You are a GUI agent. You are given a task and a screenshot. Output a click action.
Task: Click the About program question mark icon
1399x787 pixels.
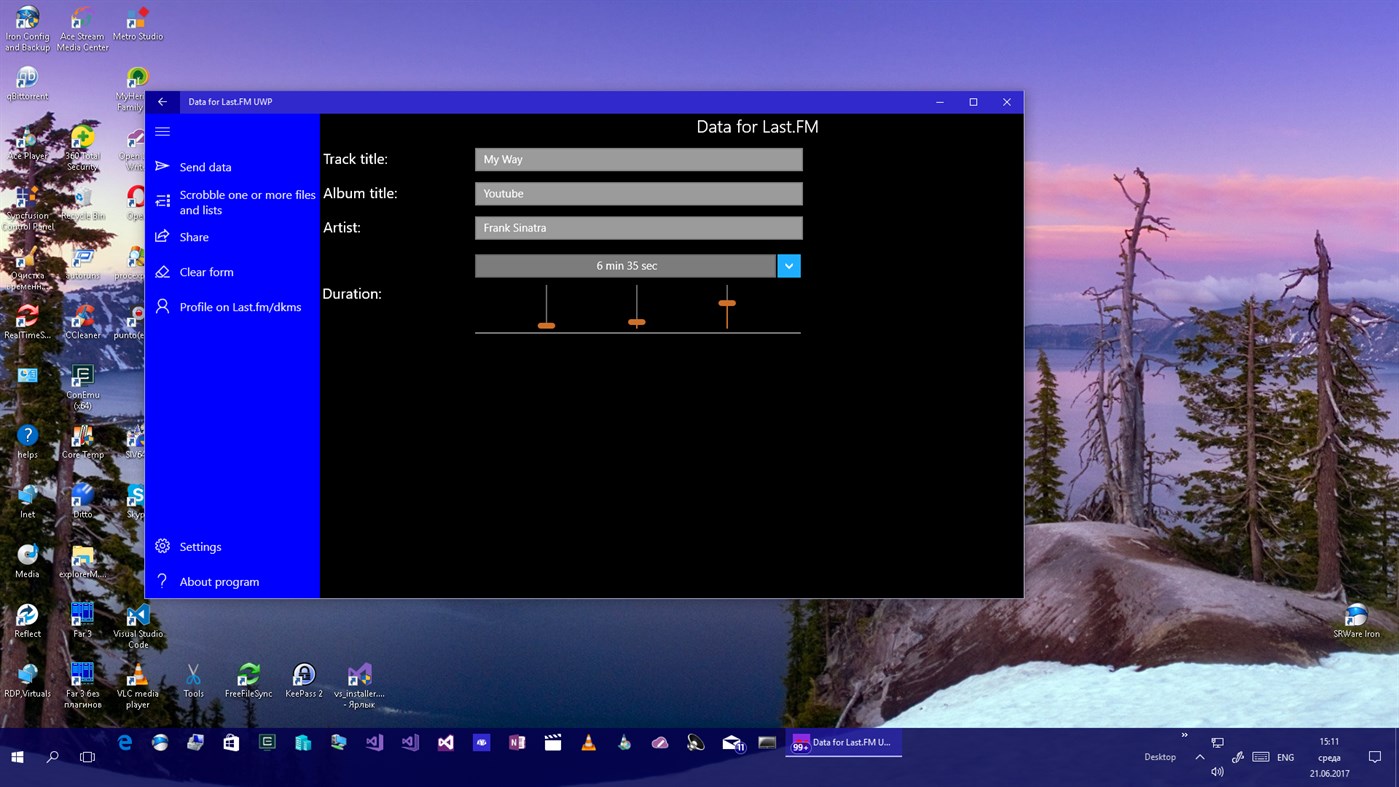tap(162, 581)
